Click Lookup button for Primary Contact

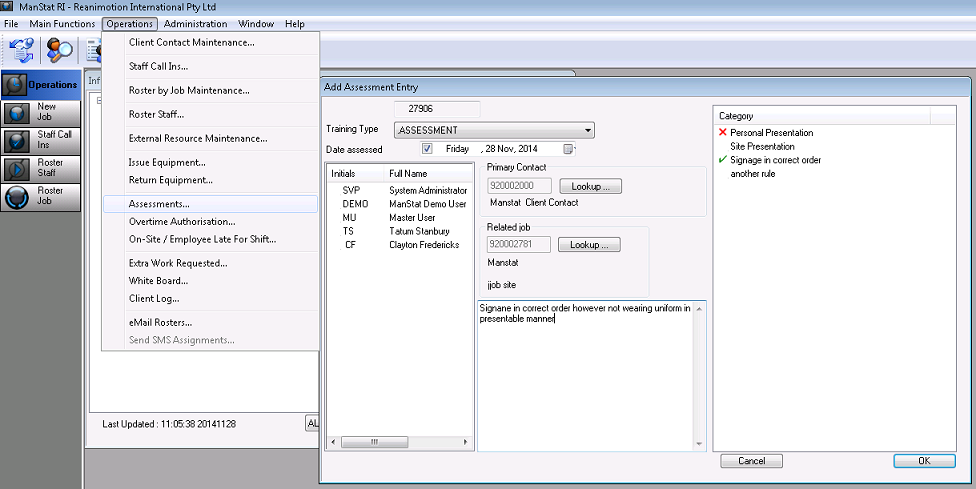coord(590,186)
